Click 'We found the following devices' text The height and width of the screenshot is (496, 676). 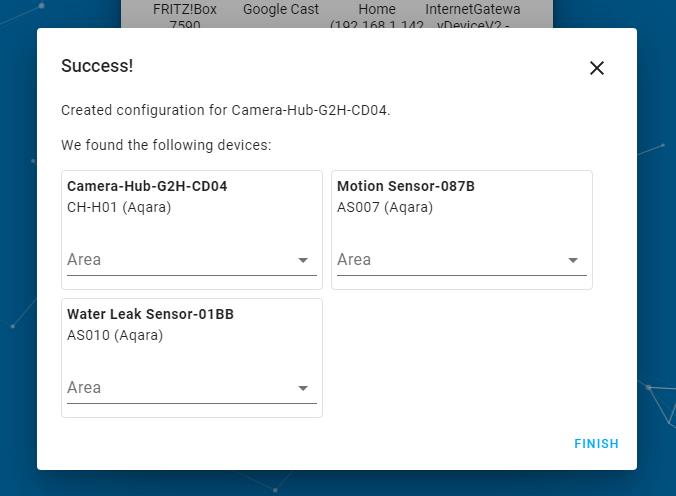coord(166,145)
